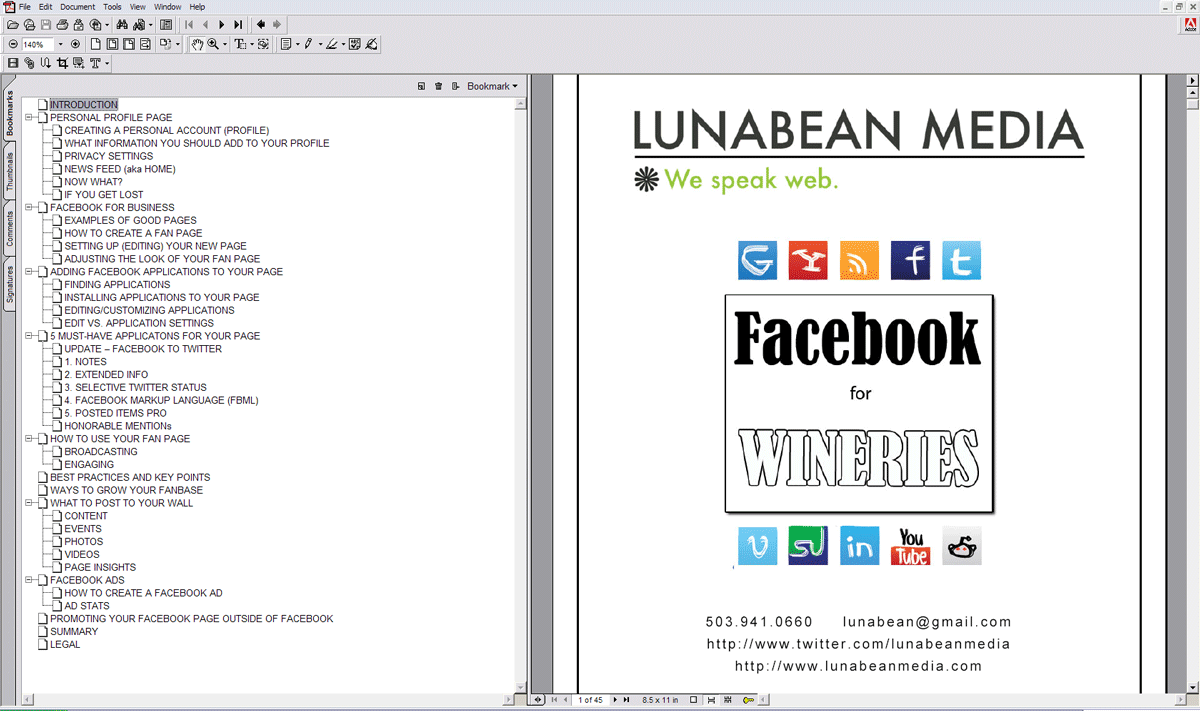Click the Find binoculars icon
Screen dimensions: 1200x711
(122, 24)
